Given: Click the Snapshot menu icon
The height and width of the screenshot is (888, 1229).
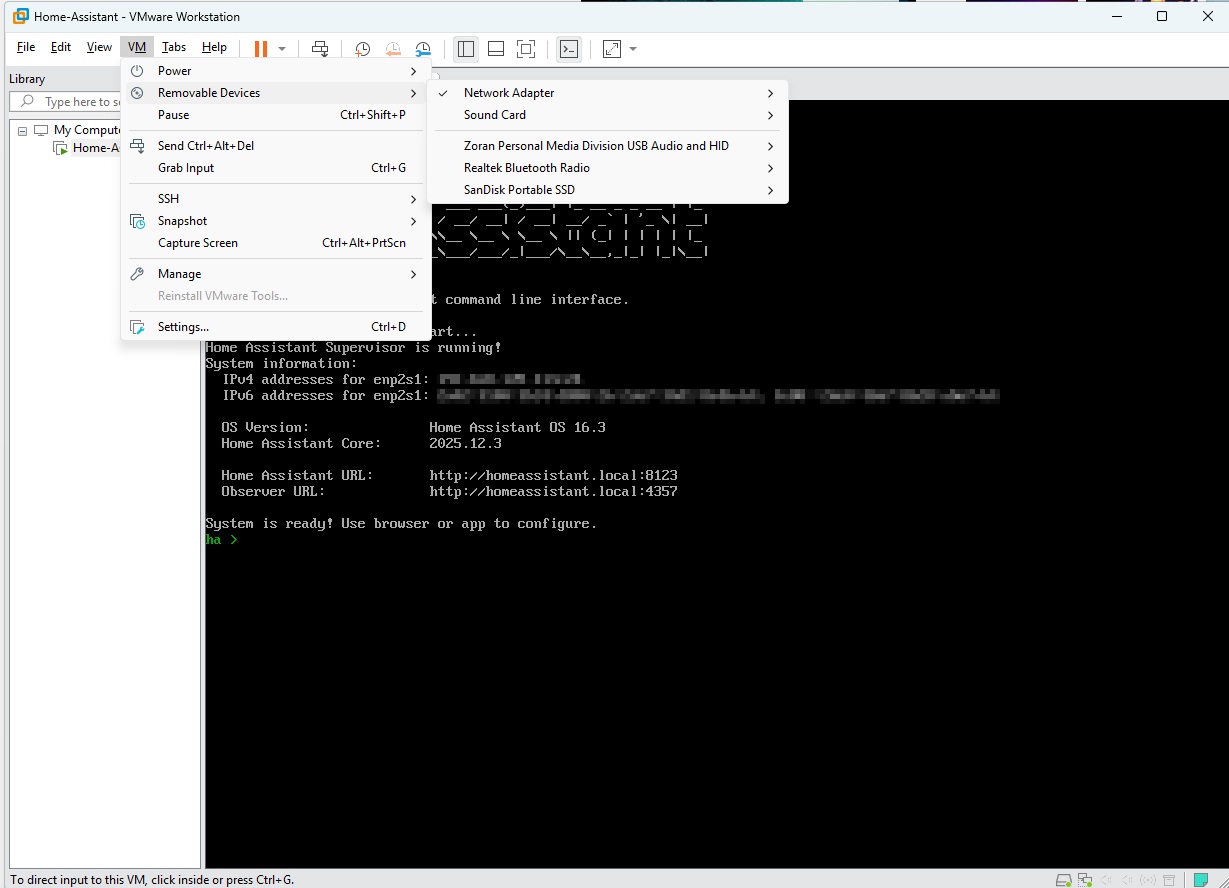Looking at the screenshot, I should tap(137, 221).
